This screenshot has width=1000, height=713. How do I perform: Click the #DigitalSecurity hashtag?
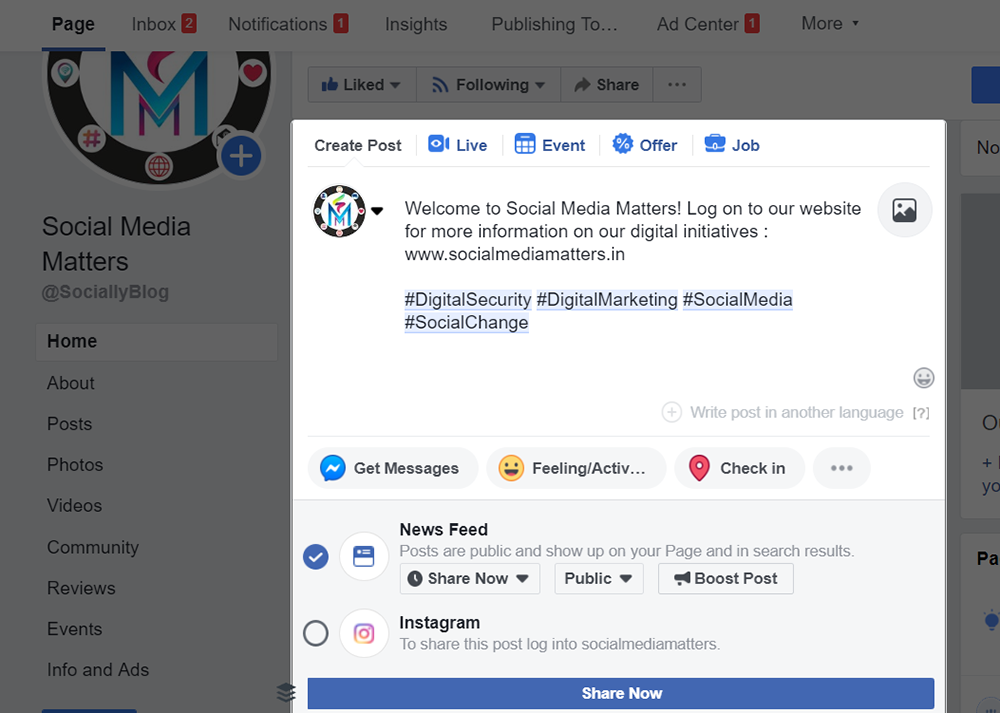(468, 300)
